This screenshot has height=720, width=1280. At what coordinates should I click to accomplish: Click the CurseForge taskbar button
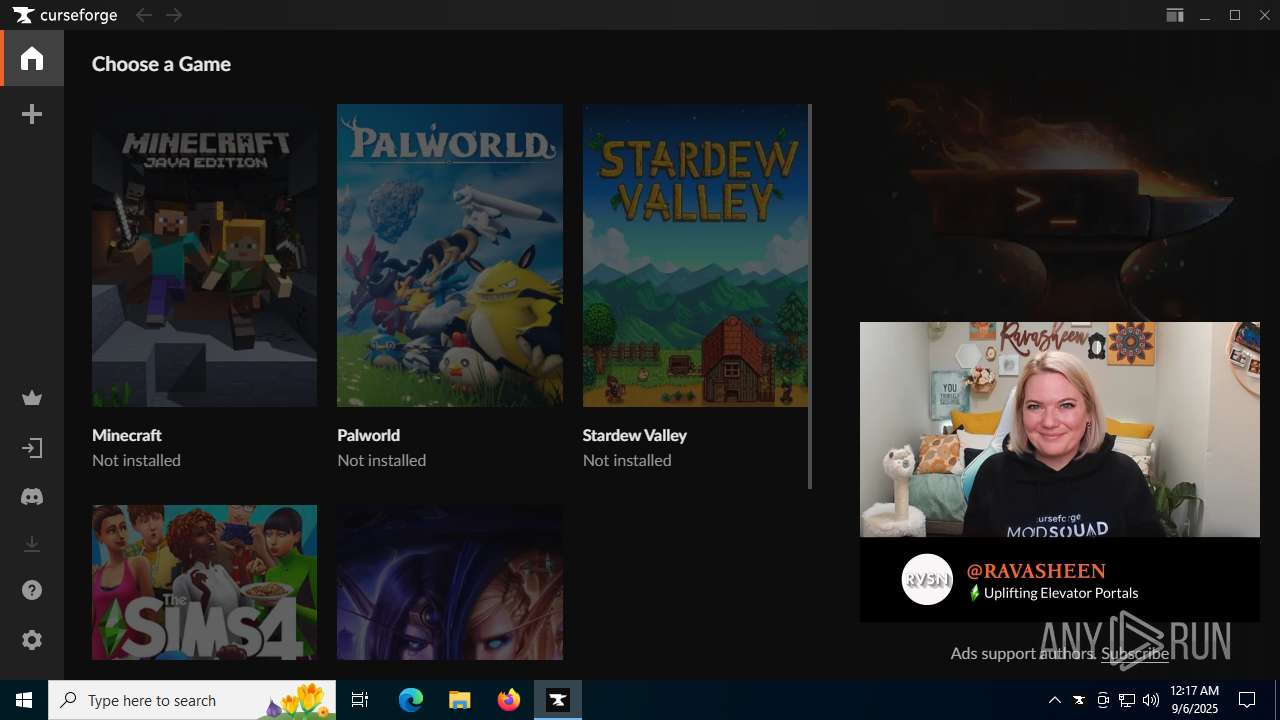click(x=558, y=700)
